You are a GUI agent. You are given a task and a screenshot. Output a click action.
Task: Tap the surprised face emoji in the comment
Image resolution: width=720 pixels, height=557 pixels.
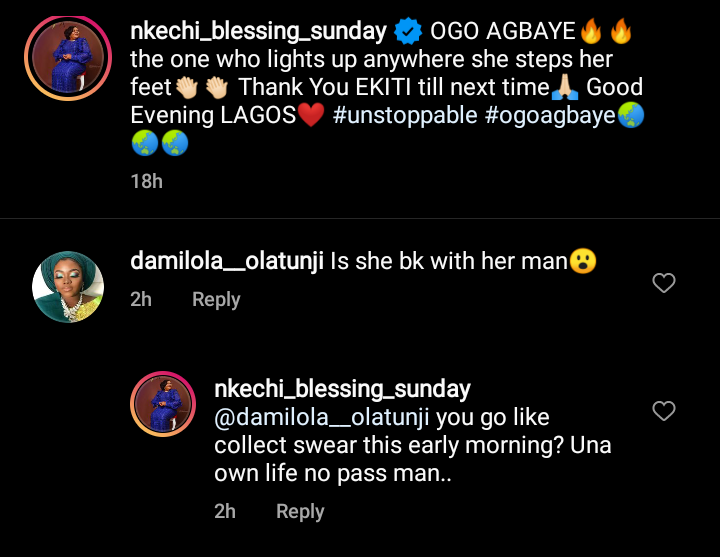tap(583, 263)
